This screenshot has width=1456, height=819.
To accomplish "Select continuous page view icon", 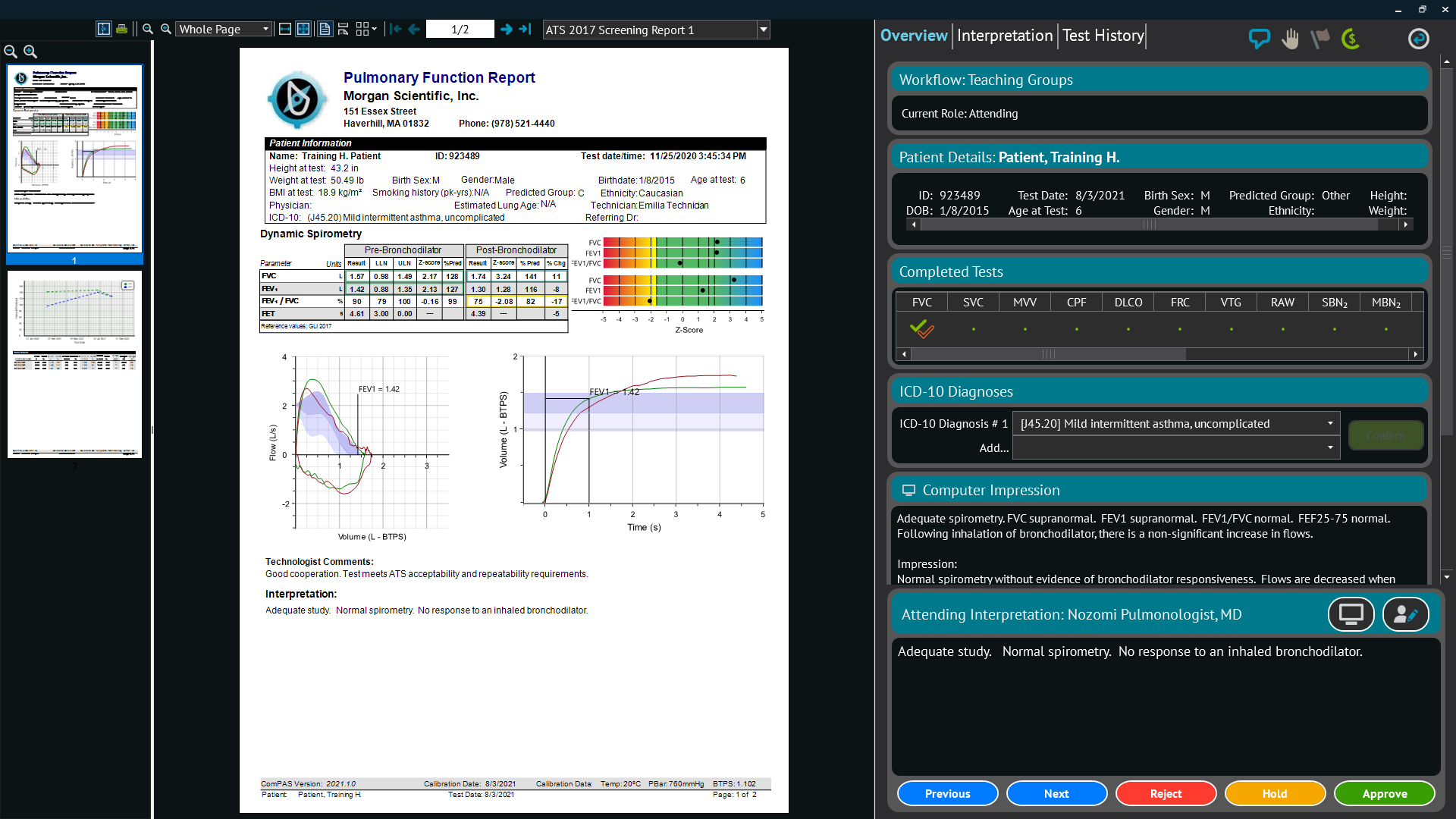I will (x=344, y=29).
